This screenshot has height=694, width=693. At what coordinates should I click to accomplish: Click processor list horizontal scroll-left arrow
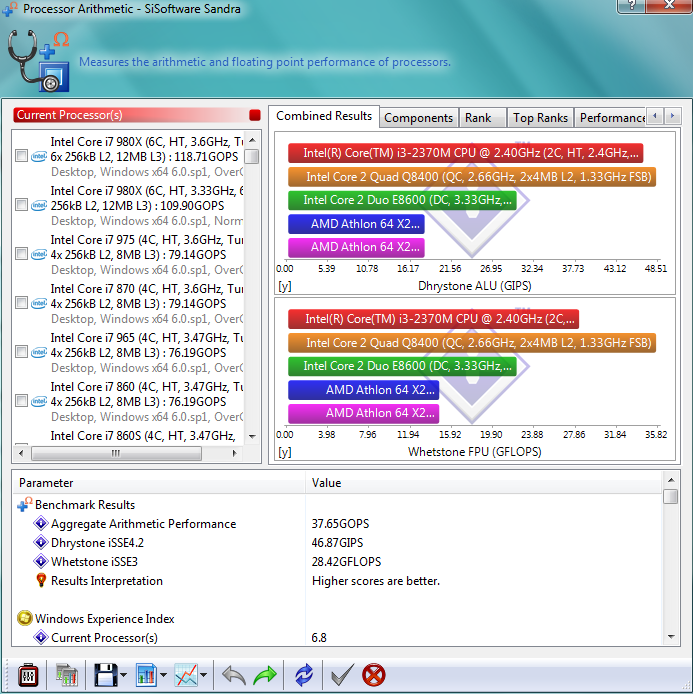point(21,453)
